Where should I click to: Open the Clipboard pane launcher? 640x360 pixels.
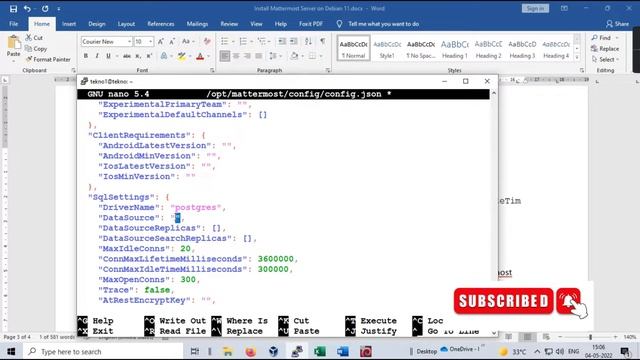point(73,71)
